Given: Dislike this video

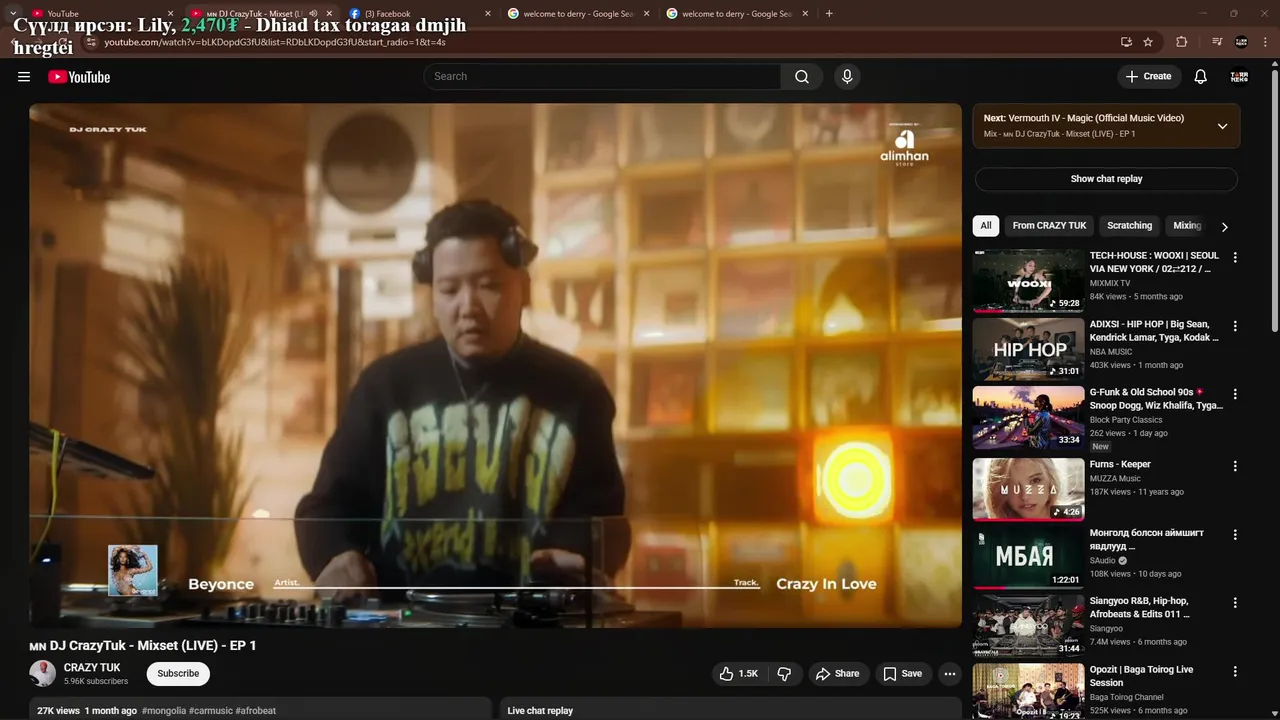Looking at the screenshot, I should 784,674.
